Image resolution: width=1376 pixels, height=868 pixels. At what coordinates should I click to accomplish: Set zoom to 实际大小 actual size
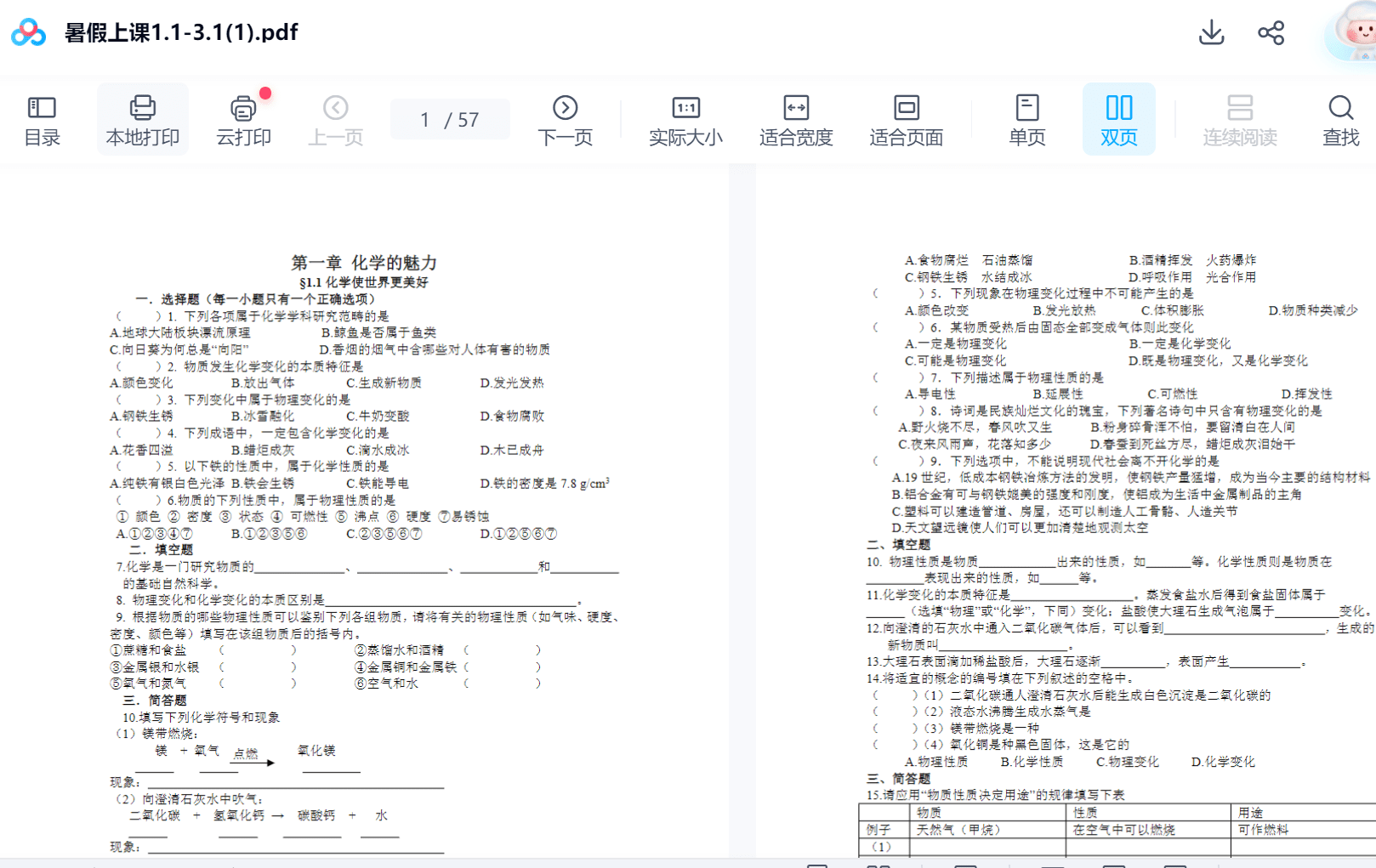685,120
